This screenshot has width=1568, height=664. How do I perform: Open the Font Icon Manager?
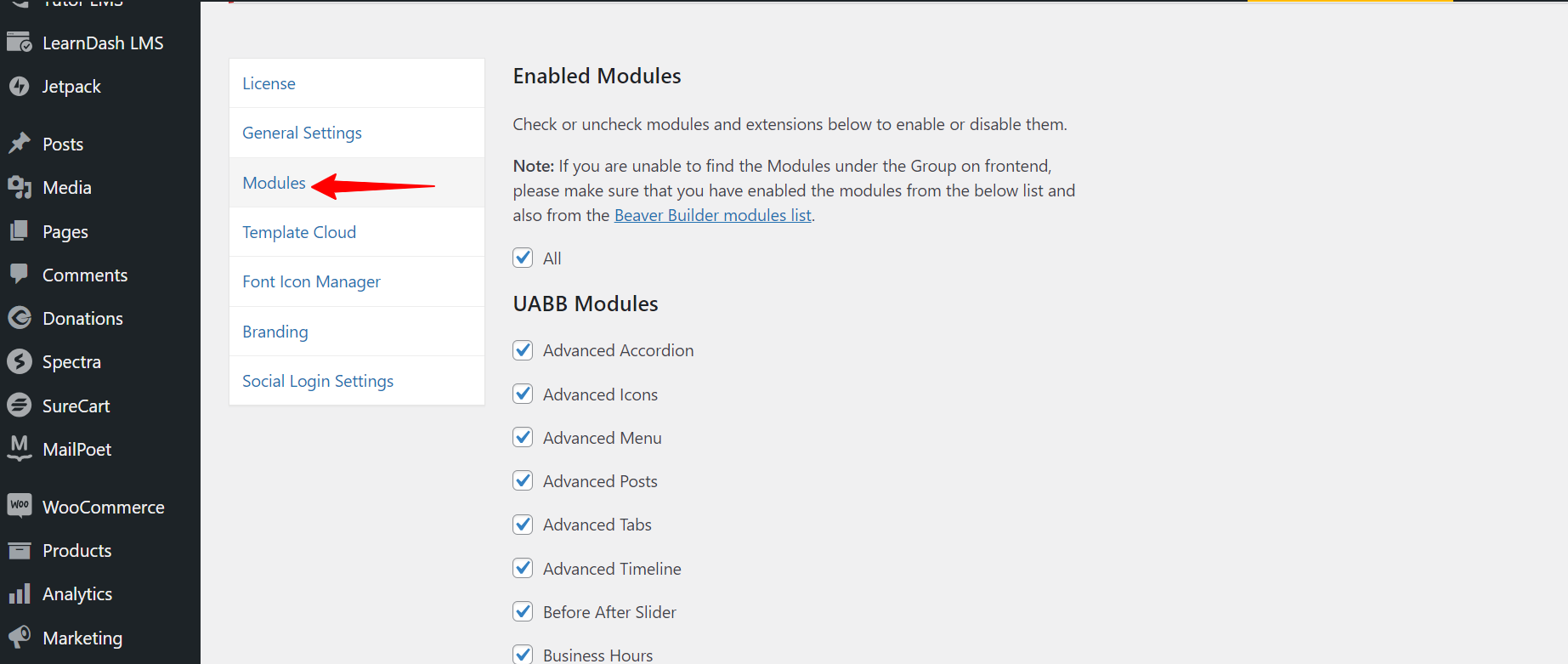coord(311,281)
